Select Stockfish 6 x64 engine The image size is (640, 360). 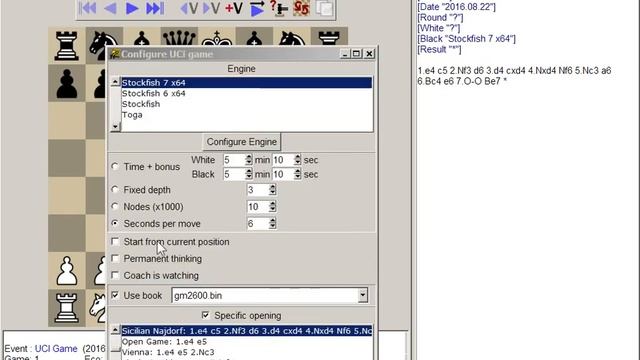pos(247,93)
